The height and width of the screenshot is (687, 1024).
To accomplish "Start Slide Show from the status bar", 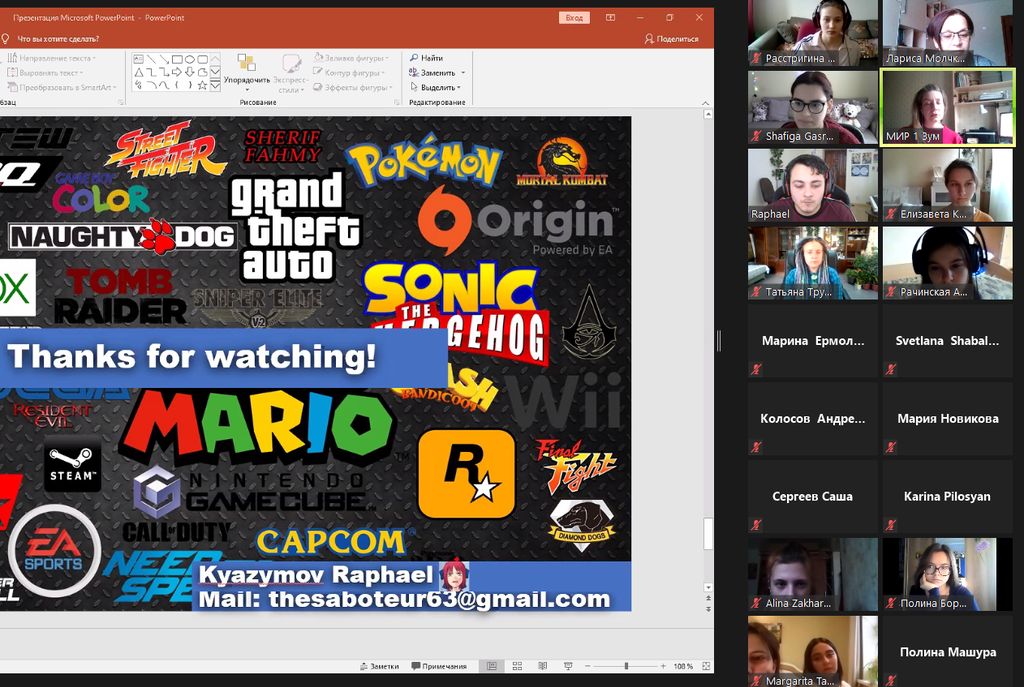I will point(568,666).
